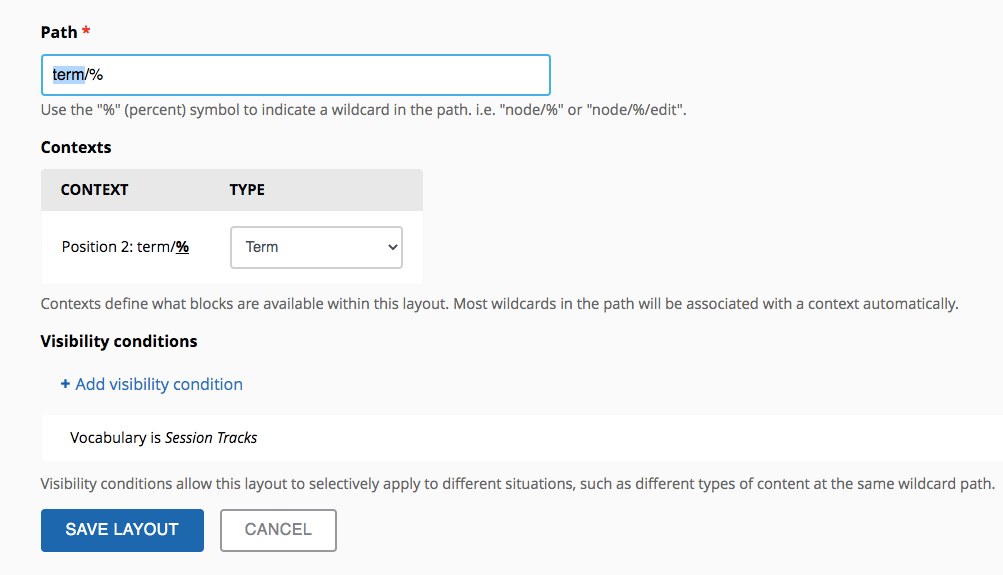Viewport: 1003px width, 575px height.
Task: Click the italic Session Tracks text
Action: [211, 437]
